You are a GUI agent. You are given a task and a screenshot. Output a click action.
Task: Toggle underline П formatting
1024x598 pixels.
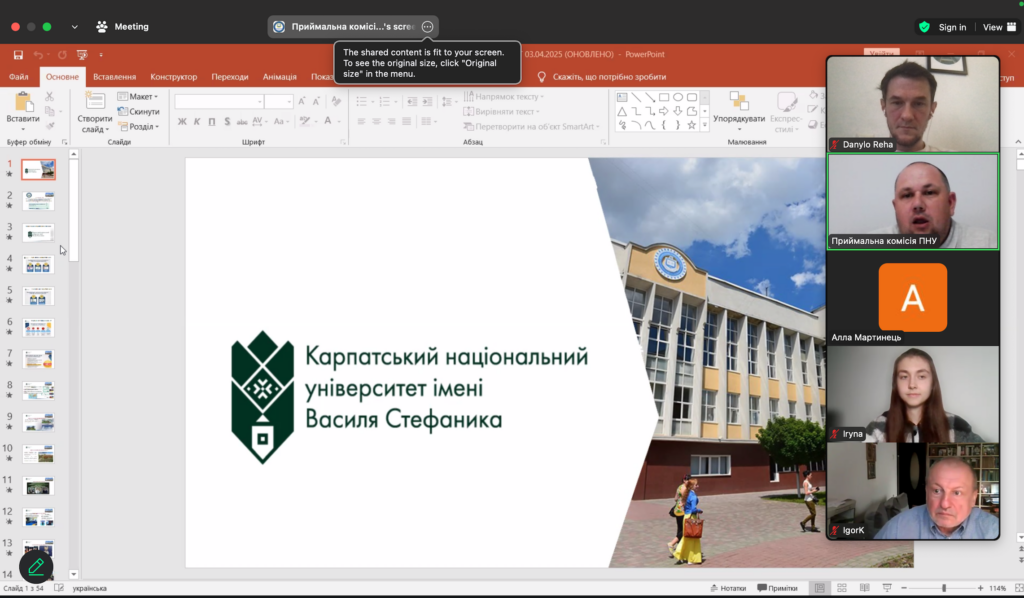pyautogui.click(x=212, y=121)
